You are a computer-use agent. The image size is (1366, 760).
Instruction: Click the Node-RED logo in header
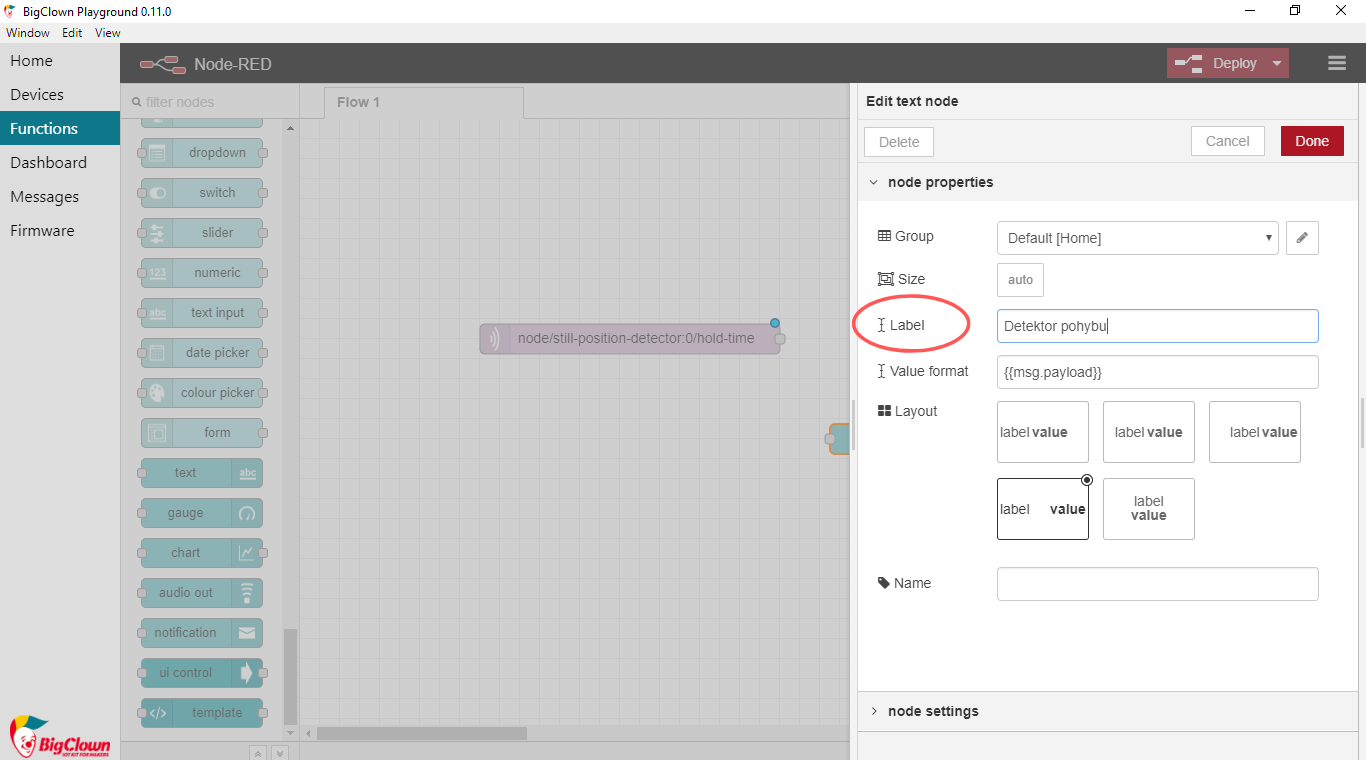coord(162,64)
